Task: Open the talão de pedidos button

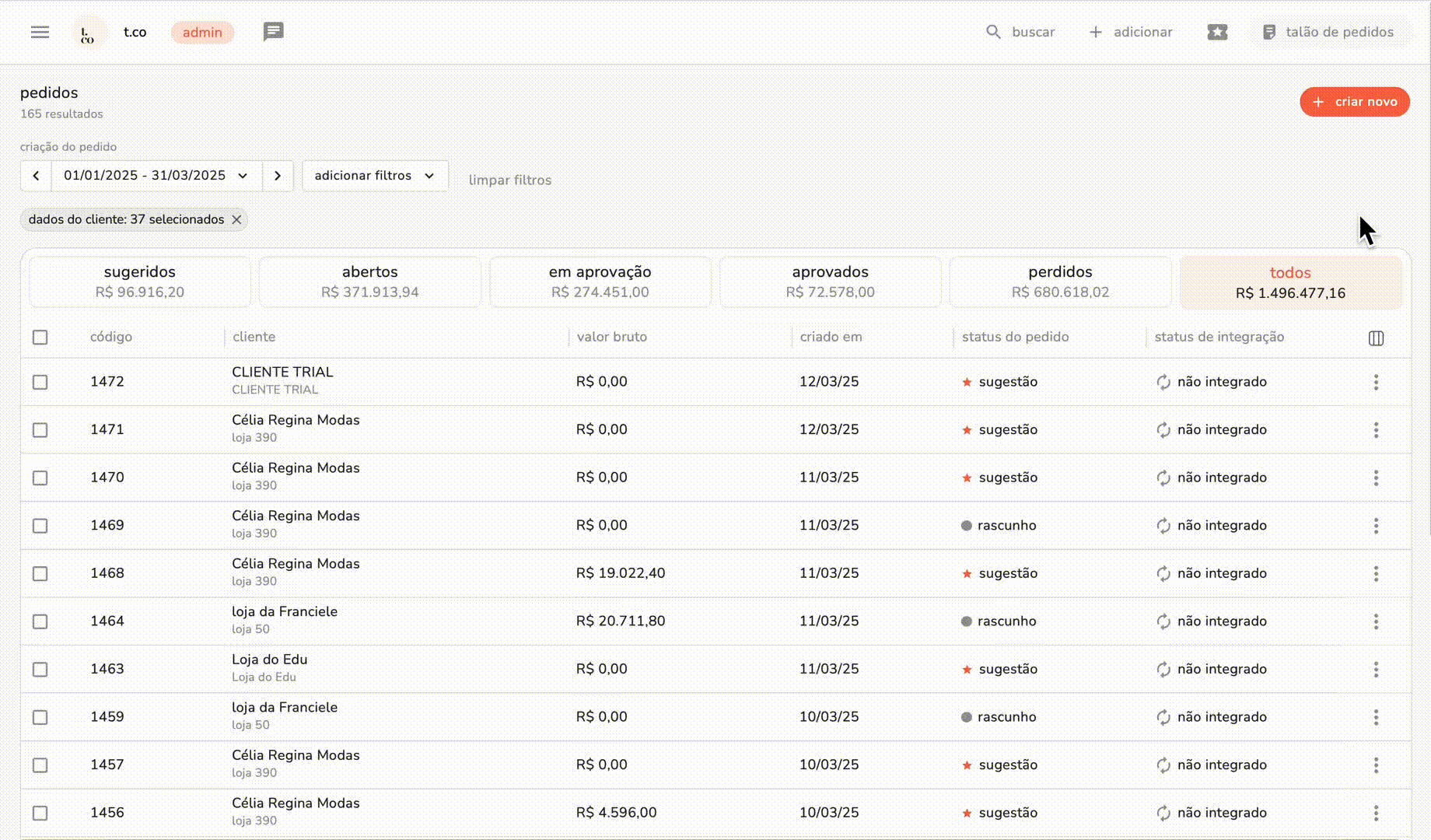Action: point(1328,32)
